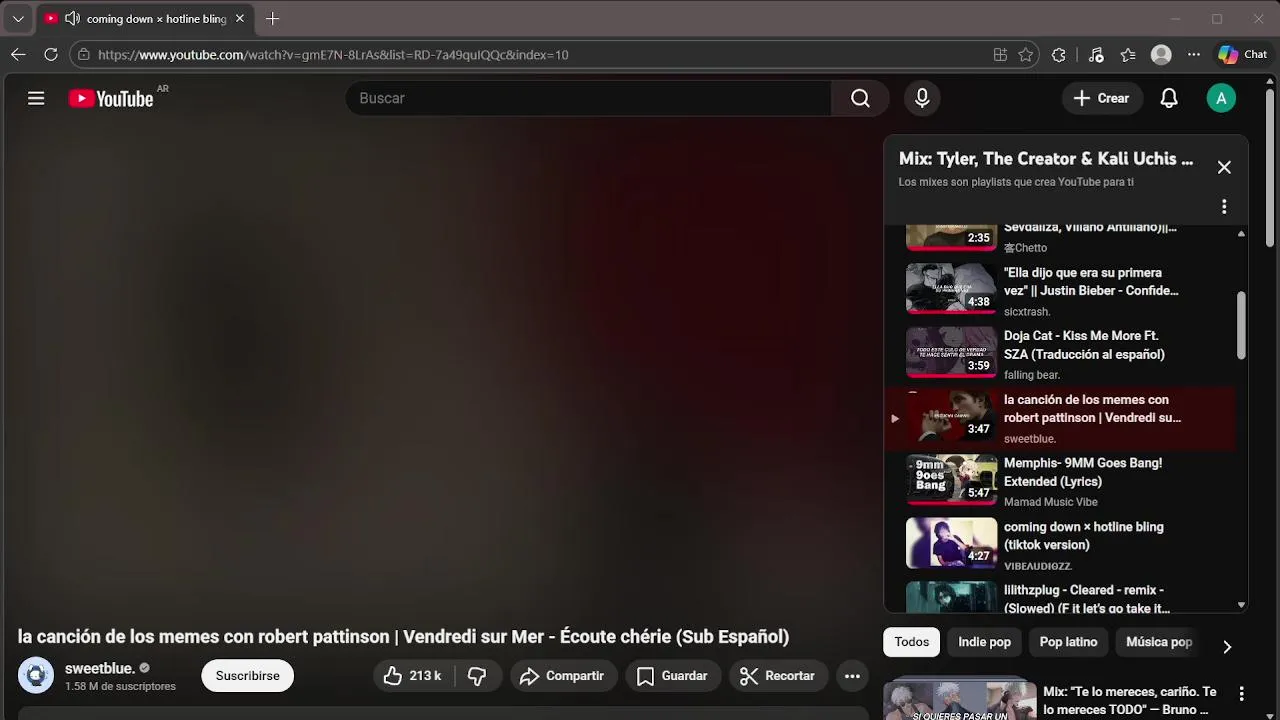View site information lock icon

click(84, 55)
